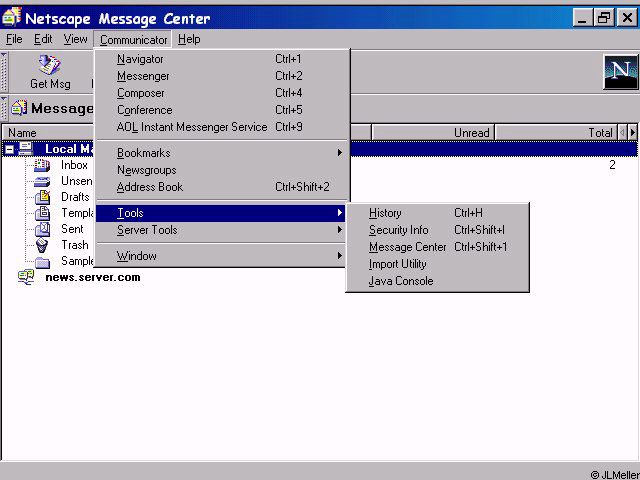Select Security Info in Tools submenu
Viewport: 640px width, 480px height.
pos(438,230)
